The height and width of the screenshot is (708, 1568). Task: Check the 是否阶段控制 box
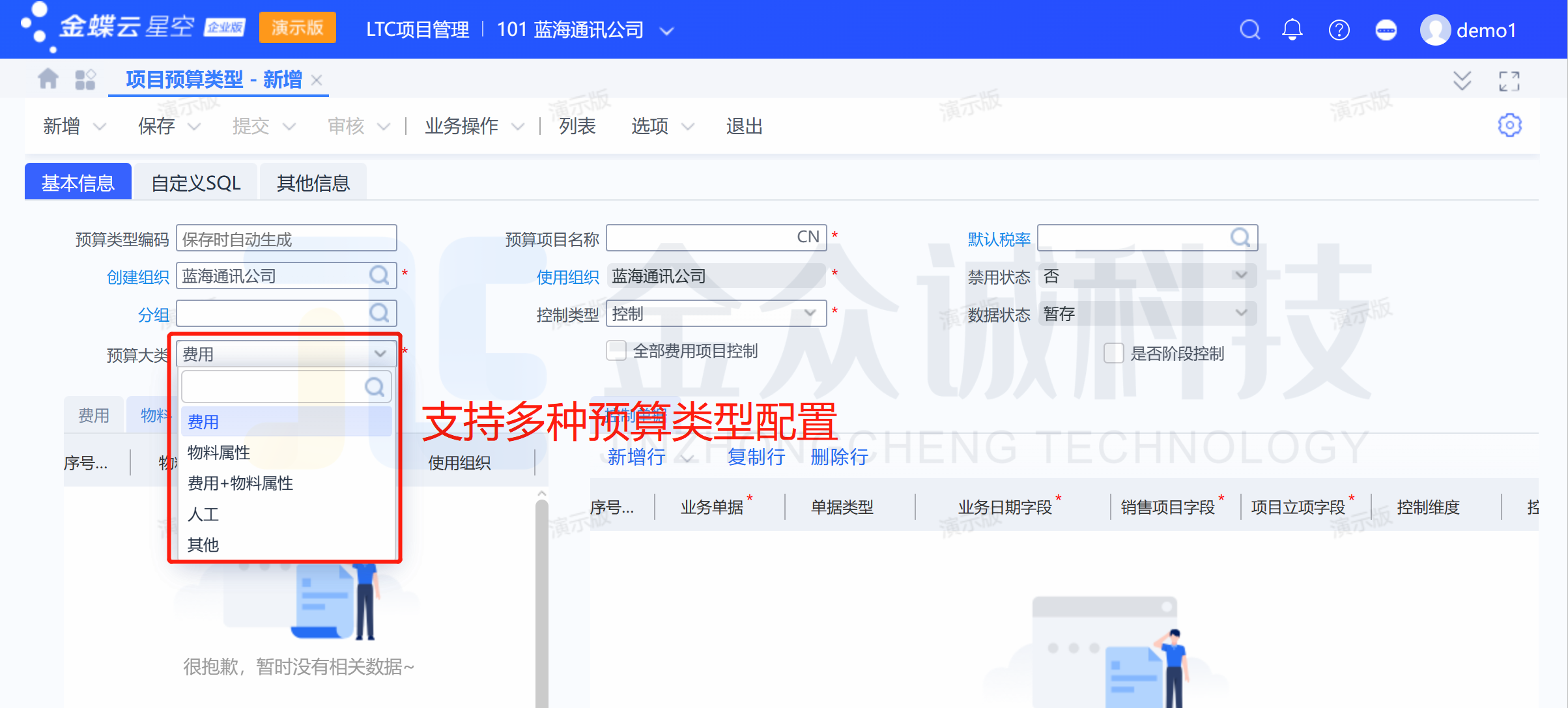(x=1113, y=353)
